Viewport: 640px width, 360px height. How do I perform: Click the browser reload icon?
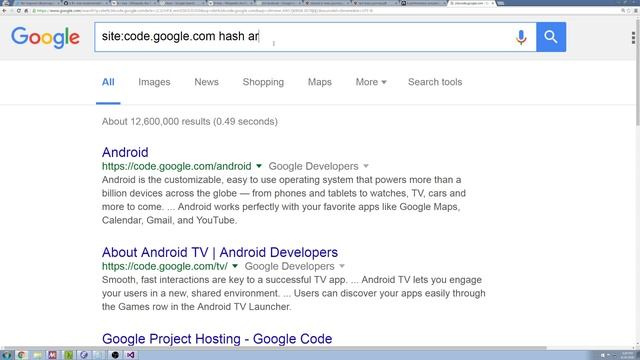(19, 11)
